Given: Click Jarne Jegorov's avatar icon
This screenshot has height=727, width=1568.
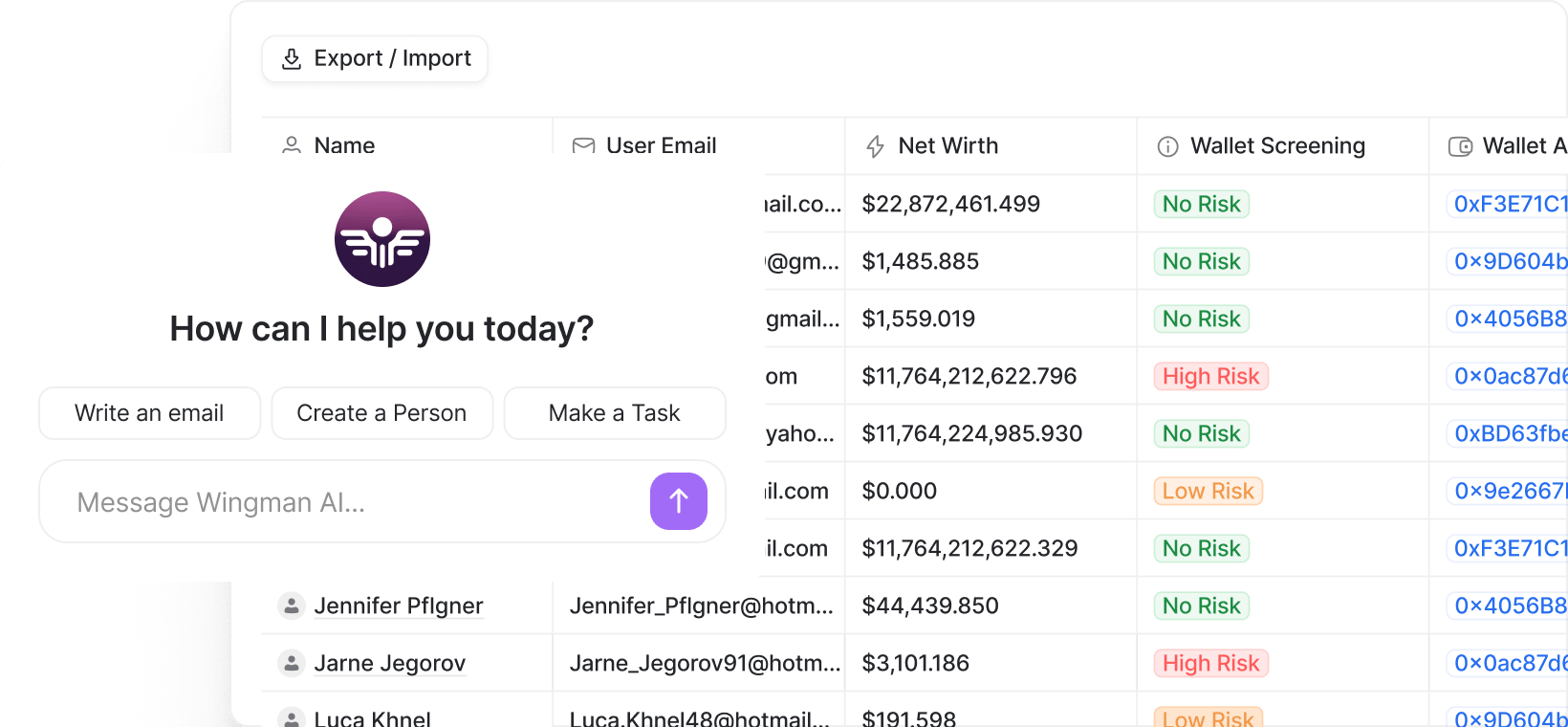Looking at the screenshot, I should pos(292,663).
